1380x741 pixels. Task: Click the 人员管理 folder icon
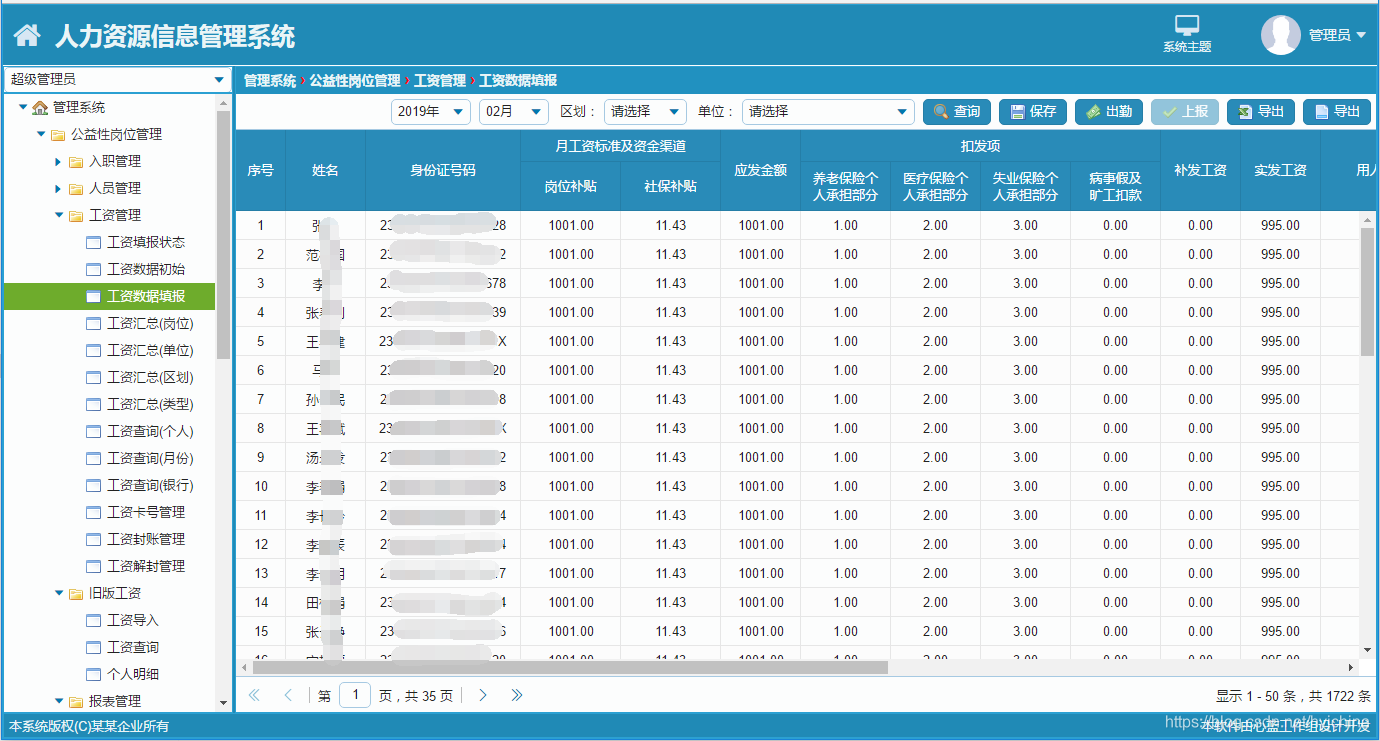point(76,188)
